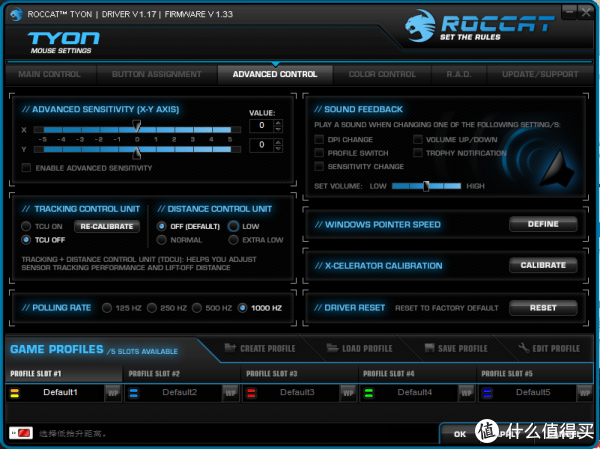Open the Update/Support tab
The height and width of the screenshot is (449, 600).
pyautogui.click(x=540, y=74)
